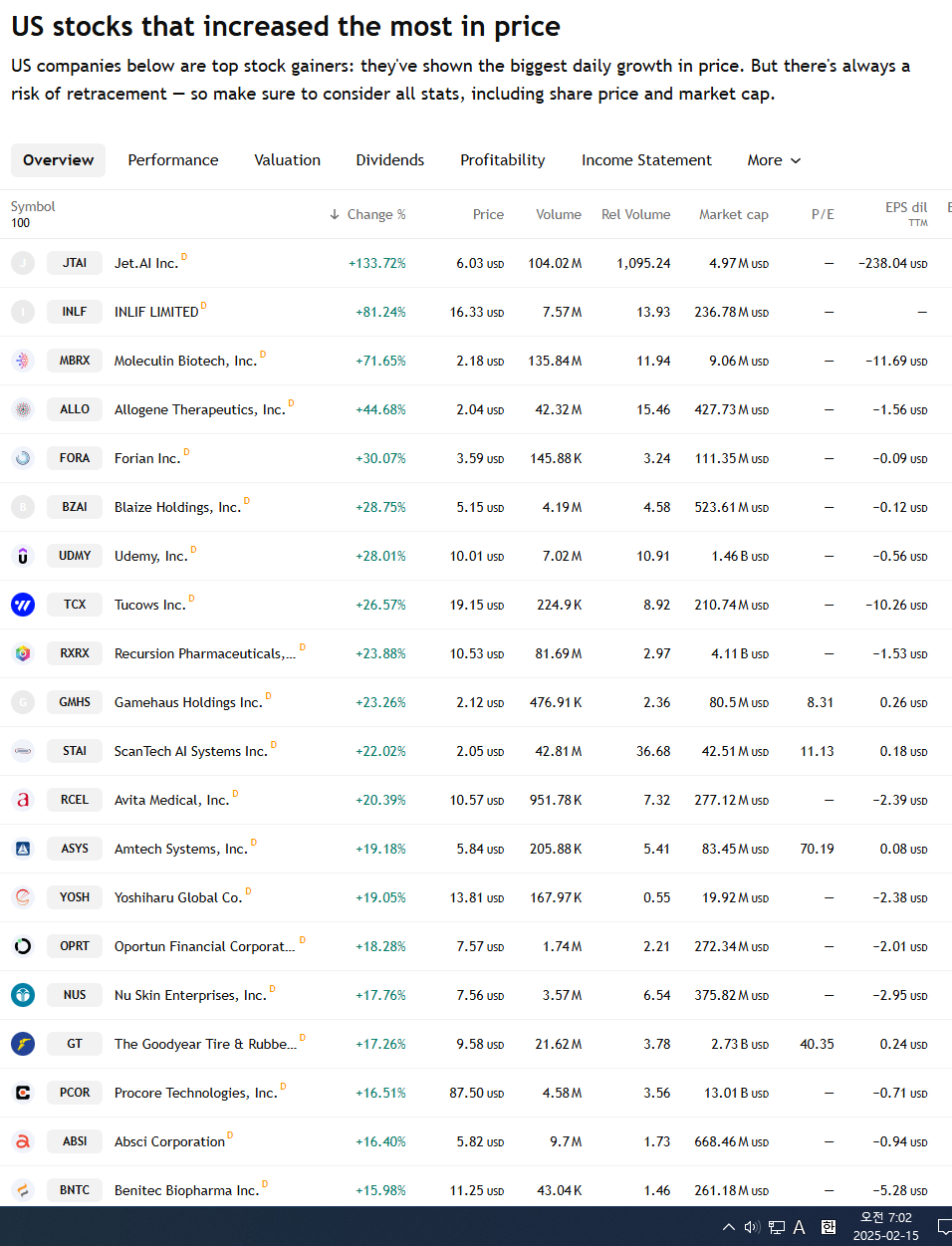
Task: Click the taskbar network connection icon
Action: coord(777,1227)
